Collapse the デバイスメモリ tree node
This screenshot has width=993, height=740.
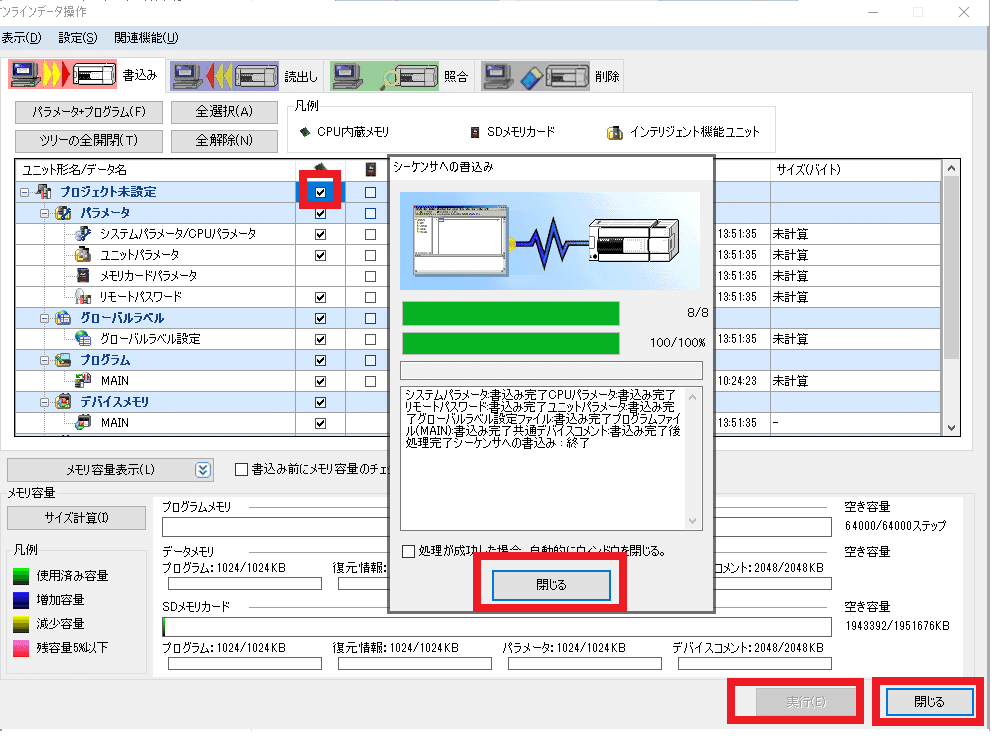(x=44, y=402)
